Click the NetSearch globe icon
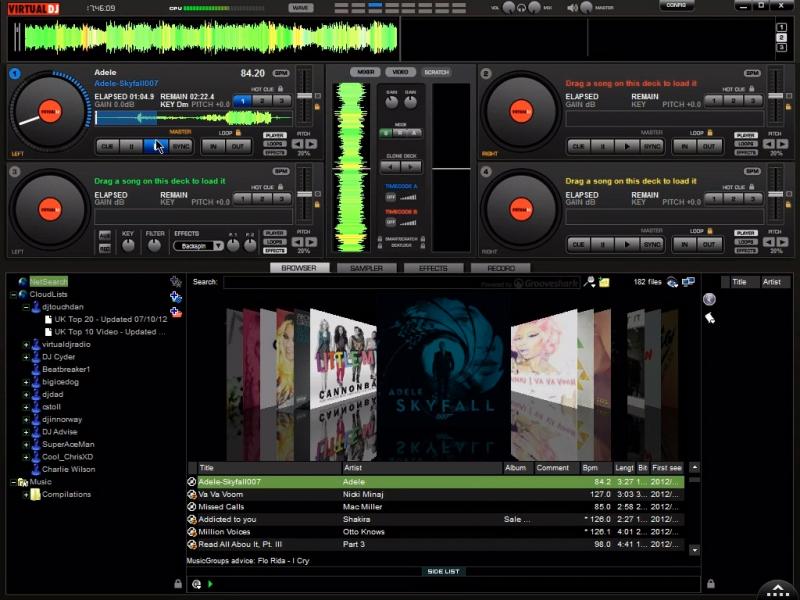The image size is (800, 600). point(22,282)
